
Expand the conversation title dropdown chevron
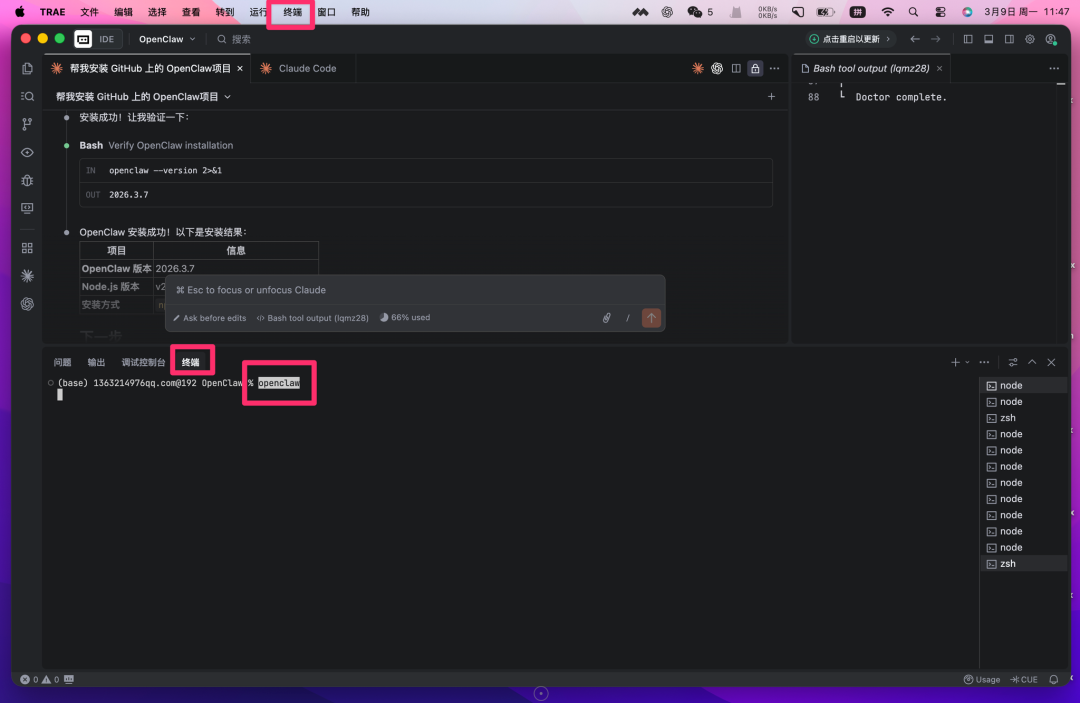228,97
